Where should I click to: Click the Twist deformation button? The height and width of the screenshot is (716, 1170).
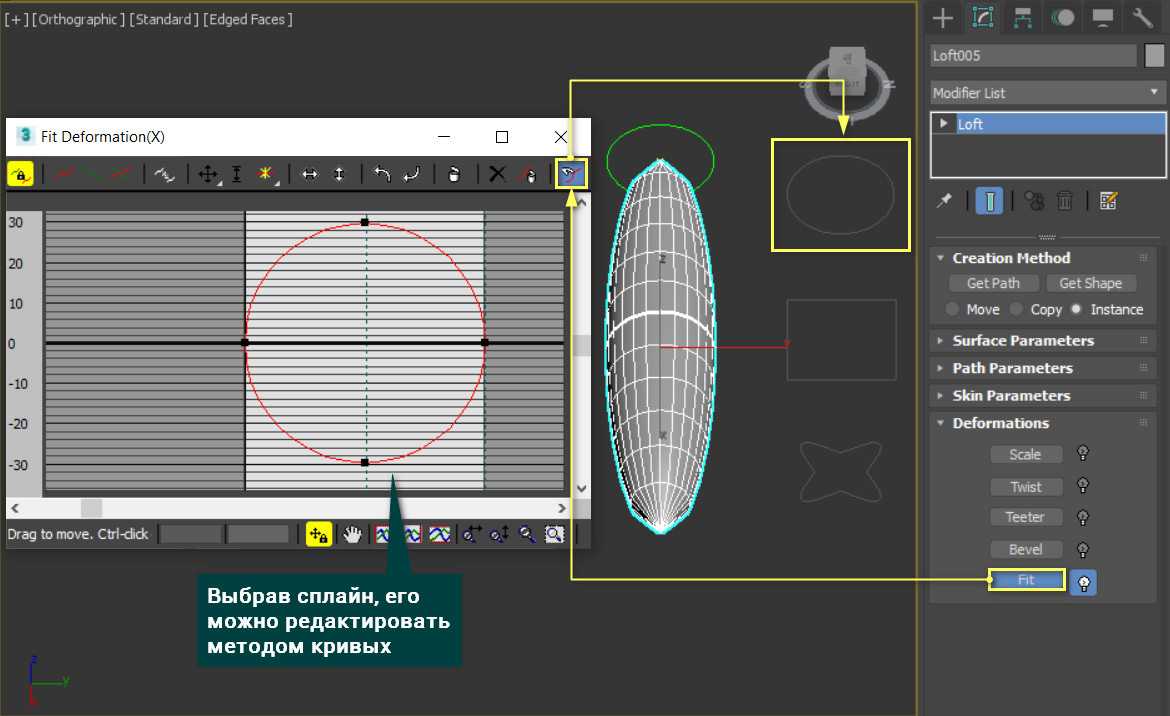[x=1025, y=487]
